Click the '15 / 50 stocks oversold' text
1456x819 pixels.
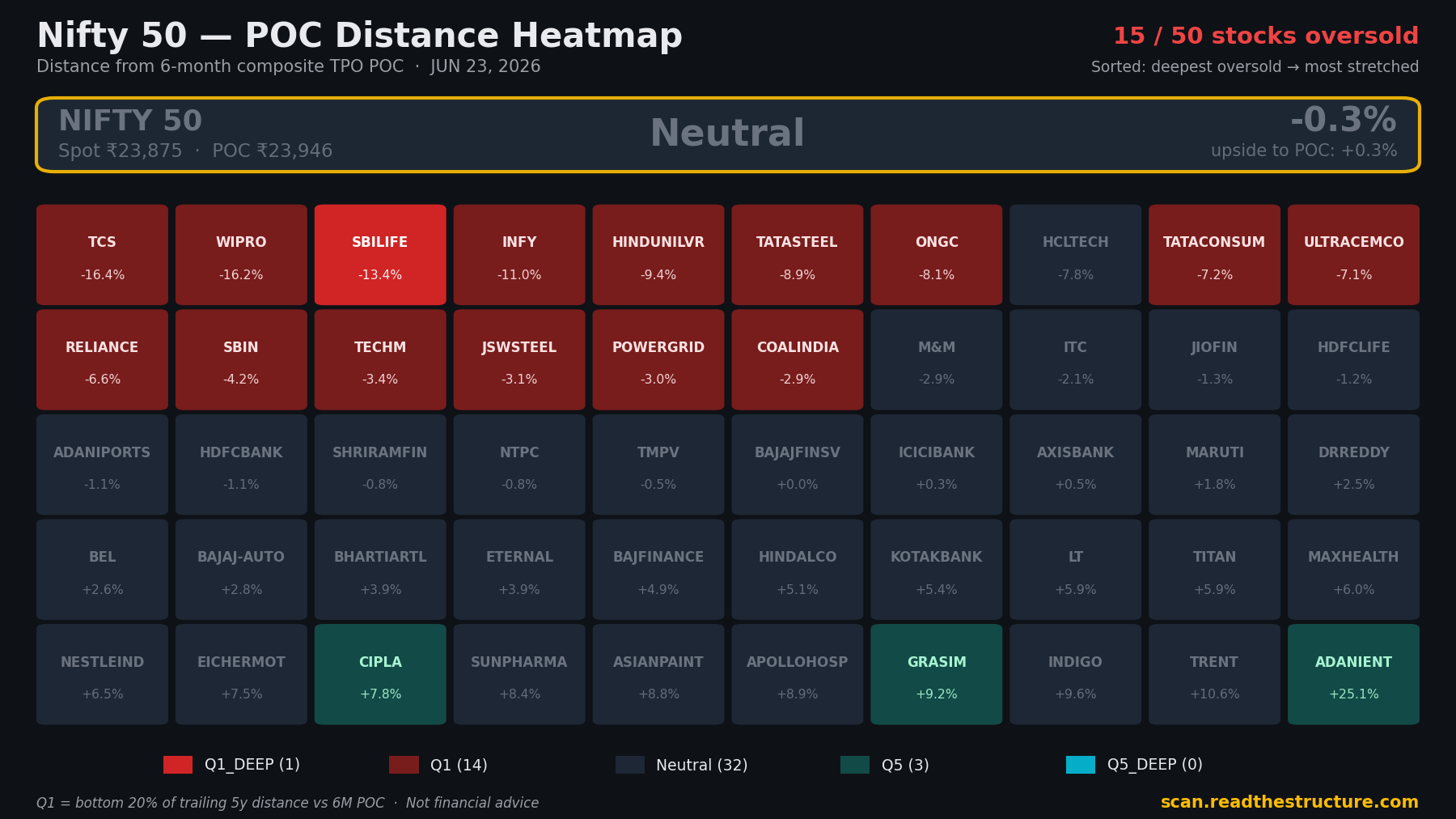[1266, 36]
